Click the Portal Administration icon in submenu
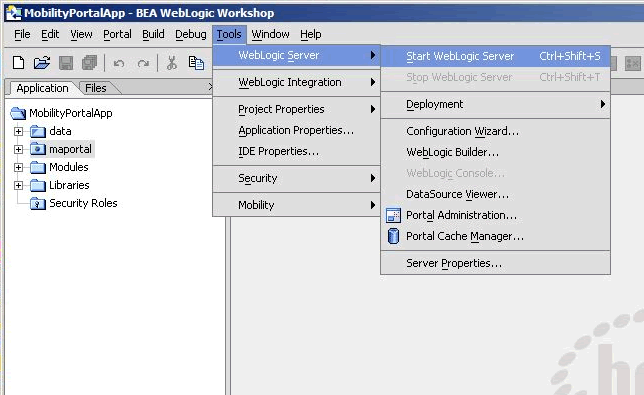Viewport: 644px width, 395px height. [393, 215]
